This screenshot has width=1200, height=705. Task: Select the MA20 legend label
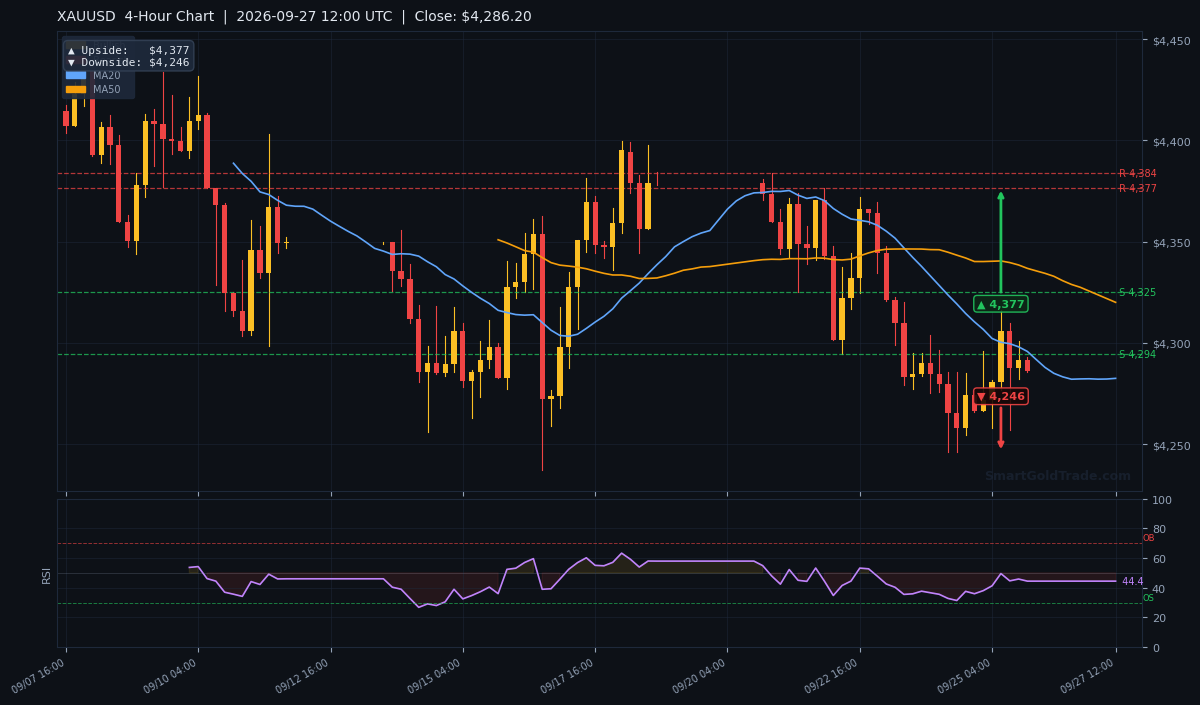pyautogui.click(x=107, y=75)
